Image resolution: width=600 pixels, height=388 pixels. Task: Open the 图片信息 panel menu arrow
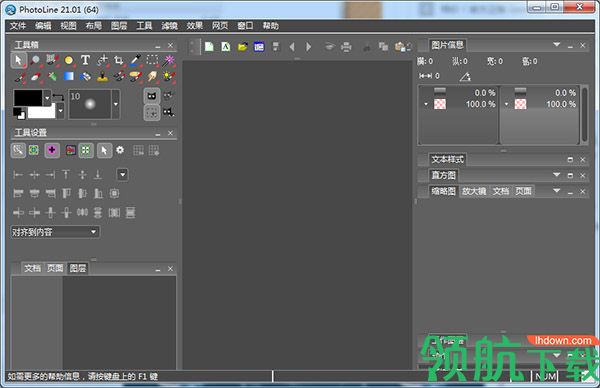coord(557,45)
